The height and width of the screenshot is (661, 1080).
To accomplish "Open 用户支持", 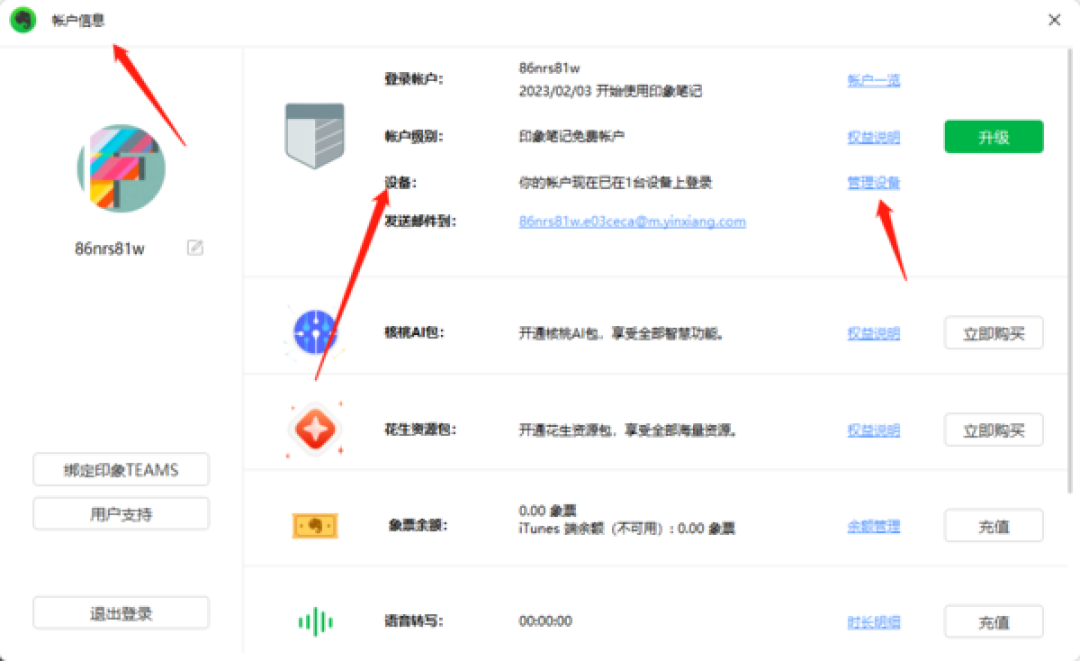I will coord(121,514).
